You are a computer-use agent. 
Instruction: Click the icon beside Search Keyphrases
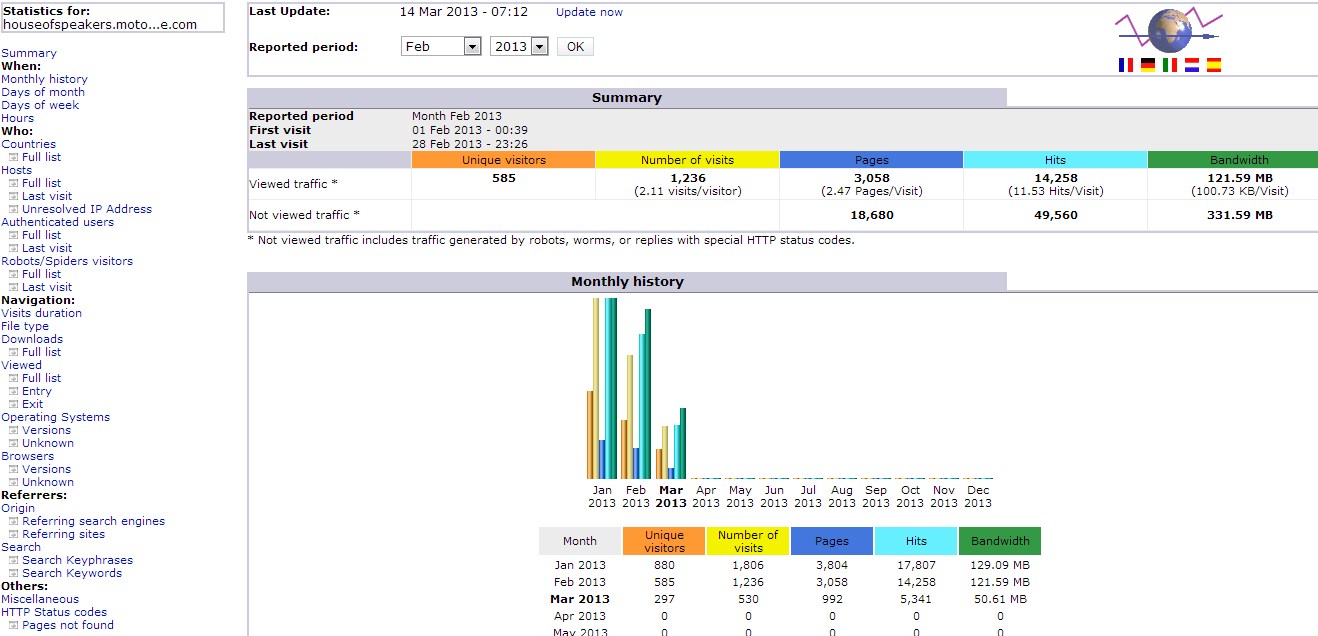click(14, 561)
